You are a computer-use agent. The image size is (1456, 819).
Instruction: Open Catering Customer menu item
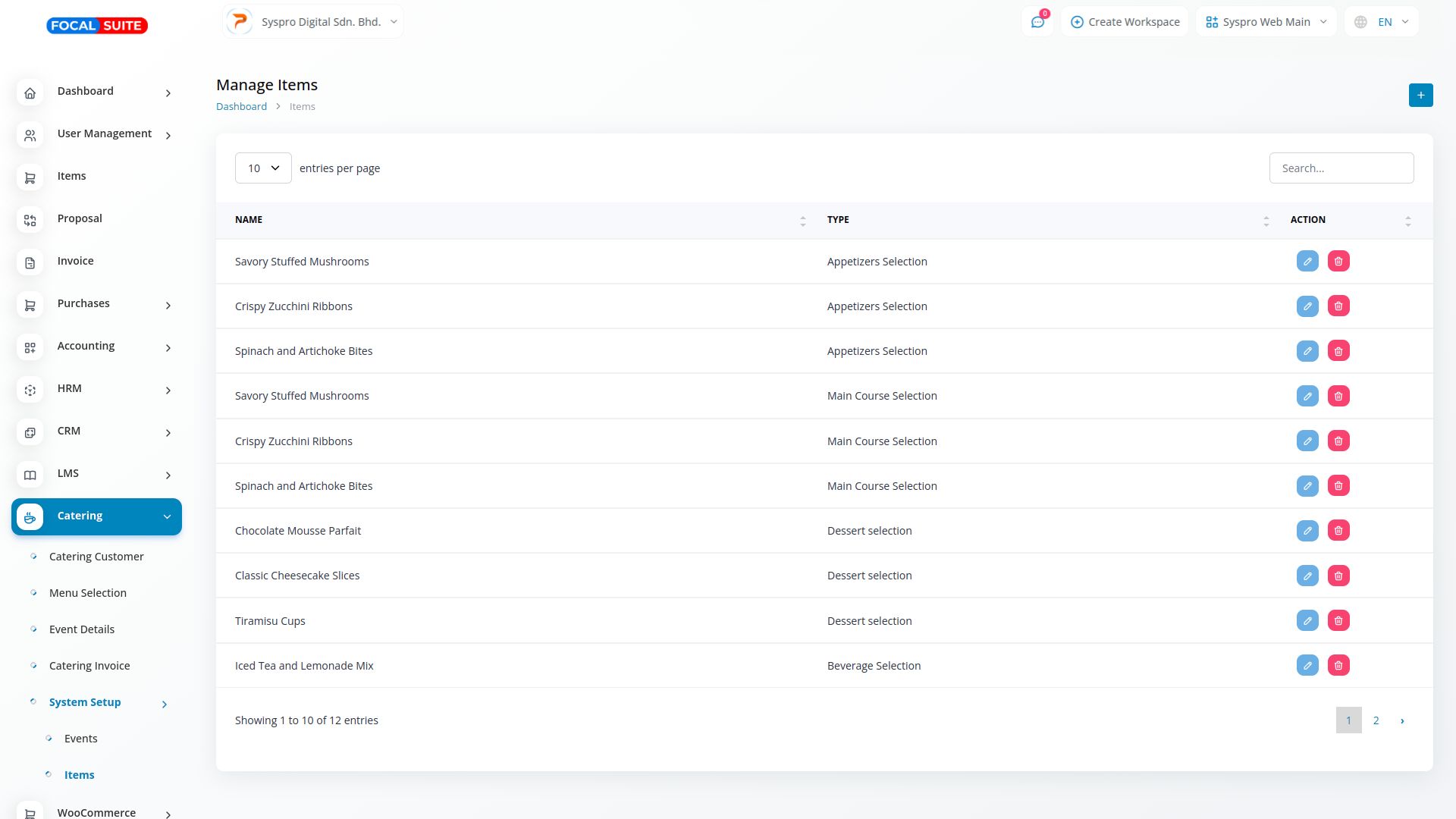point(96,557)
